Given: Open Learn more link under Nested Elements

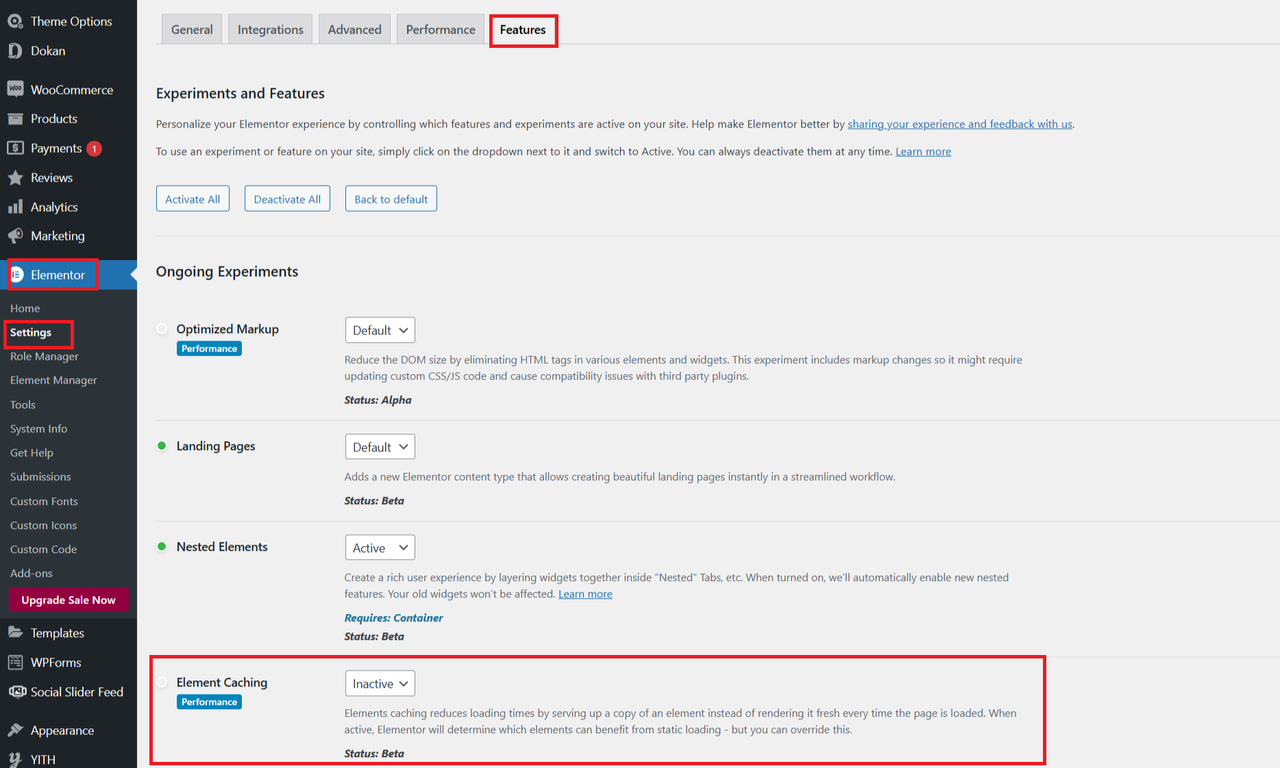Looking at the screenshot, I should click(585, 594).
